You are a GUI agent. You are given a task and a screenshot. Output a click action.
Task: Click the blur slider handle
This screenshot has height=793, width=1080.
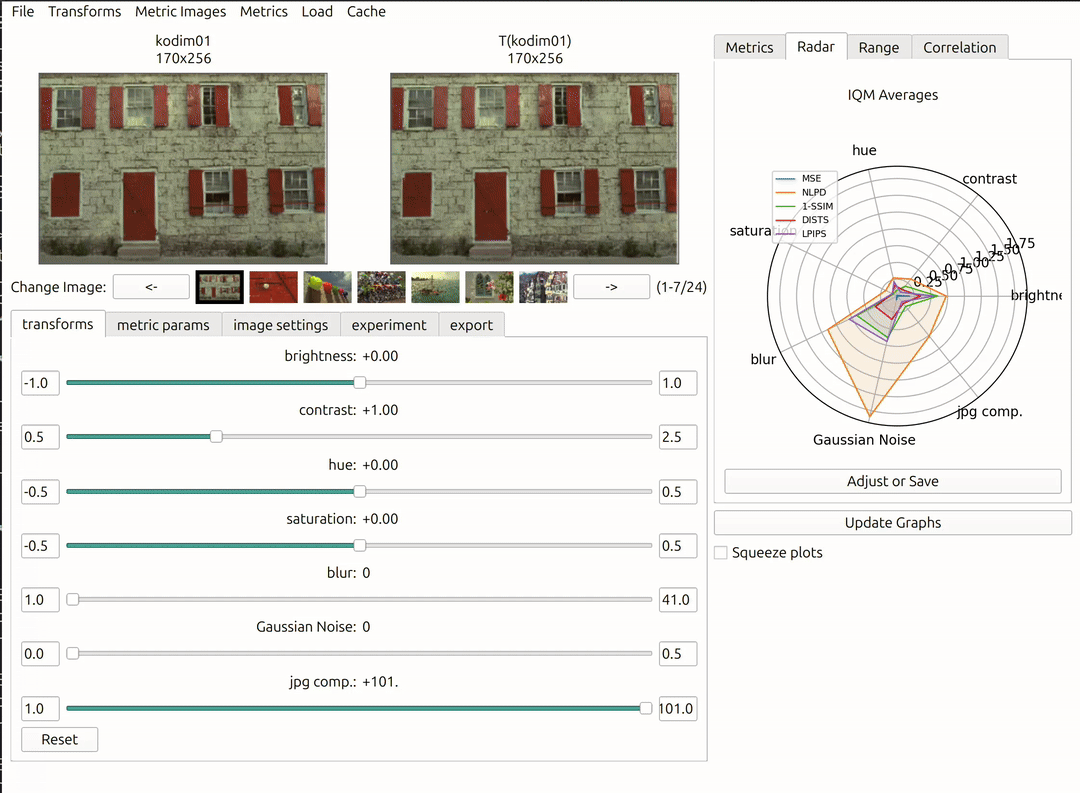(x=72, y=599)
